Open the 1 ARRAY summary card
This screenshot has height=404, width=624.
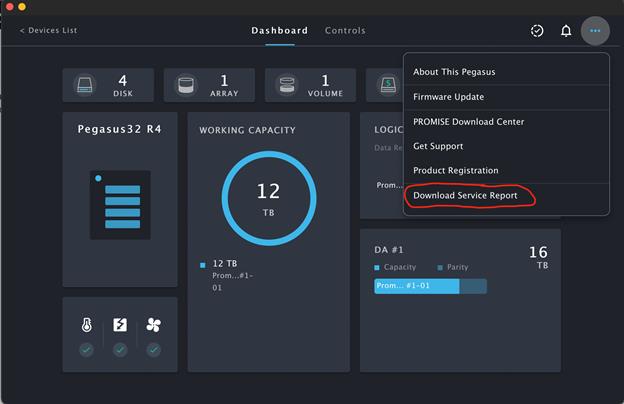(209, 85)
